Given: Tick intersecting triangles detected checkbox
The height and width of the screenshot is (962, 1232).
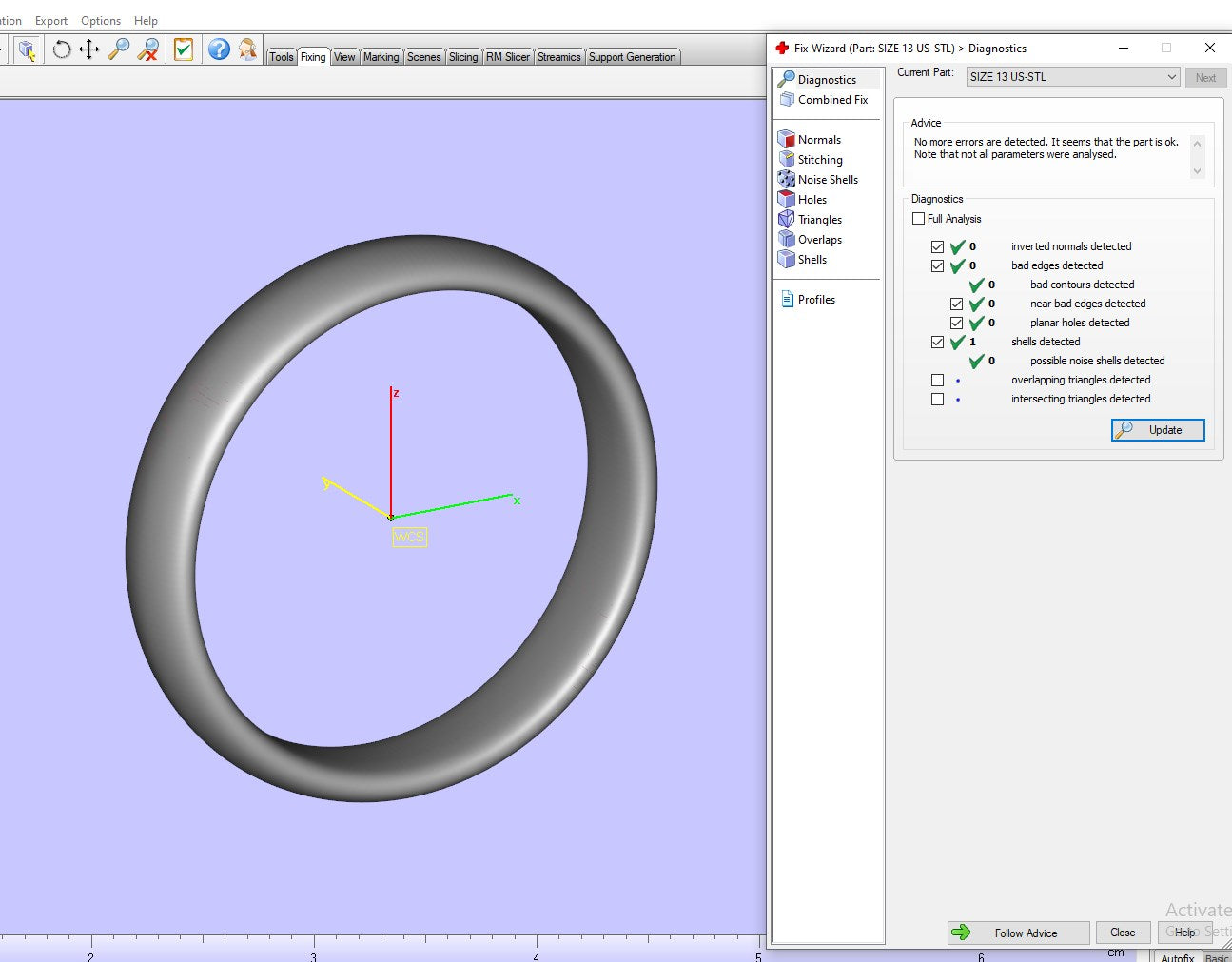Looking at the screenshot, I should tap(938, 400).
